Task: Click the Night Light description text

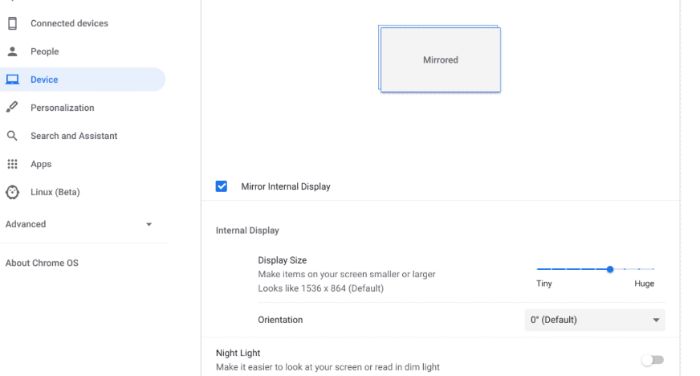Action: click(x=328, y=367)
